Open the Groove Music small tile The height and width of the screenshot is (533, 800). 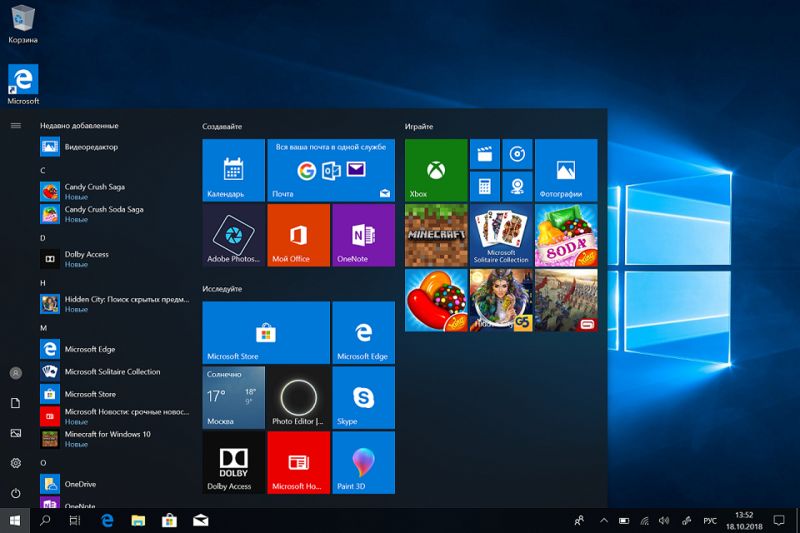(x=517, y=154)
